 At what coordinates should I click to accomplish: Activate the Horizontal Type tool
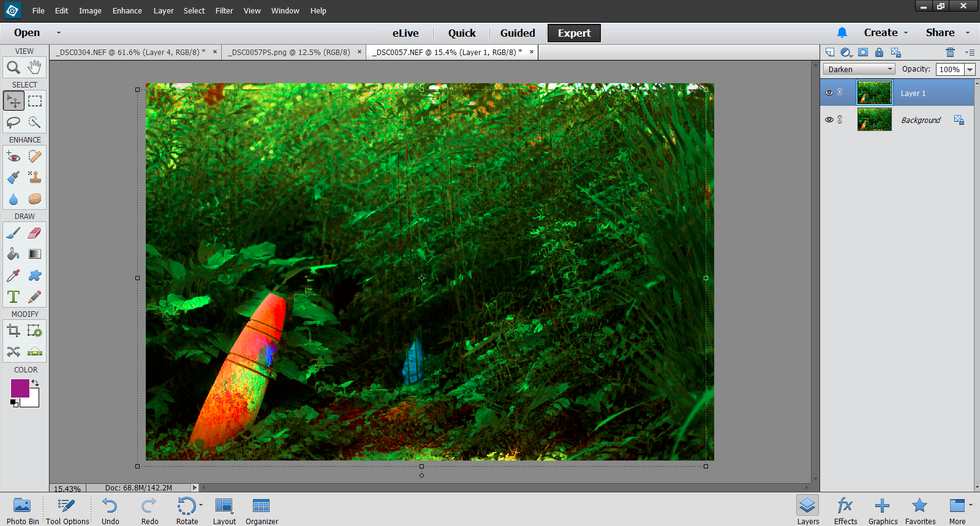13,297
